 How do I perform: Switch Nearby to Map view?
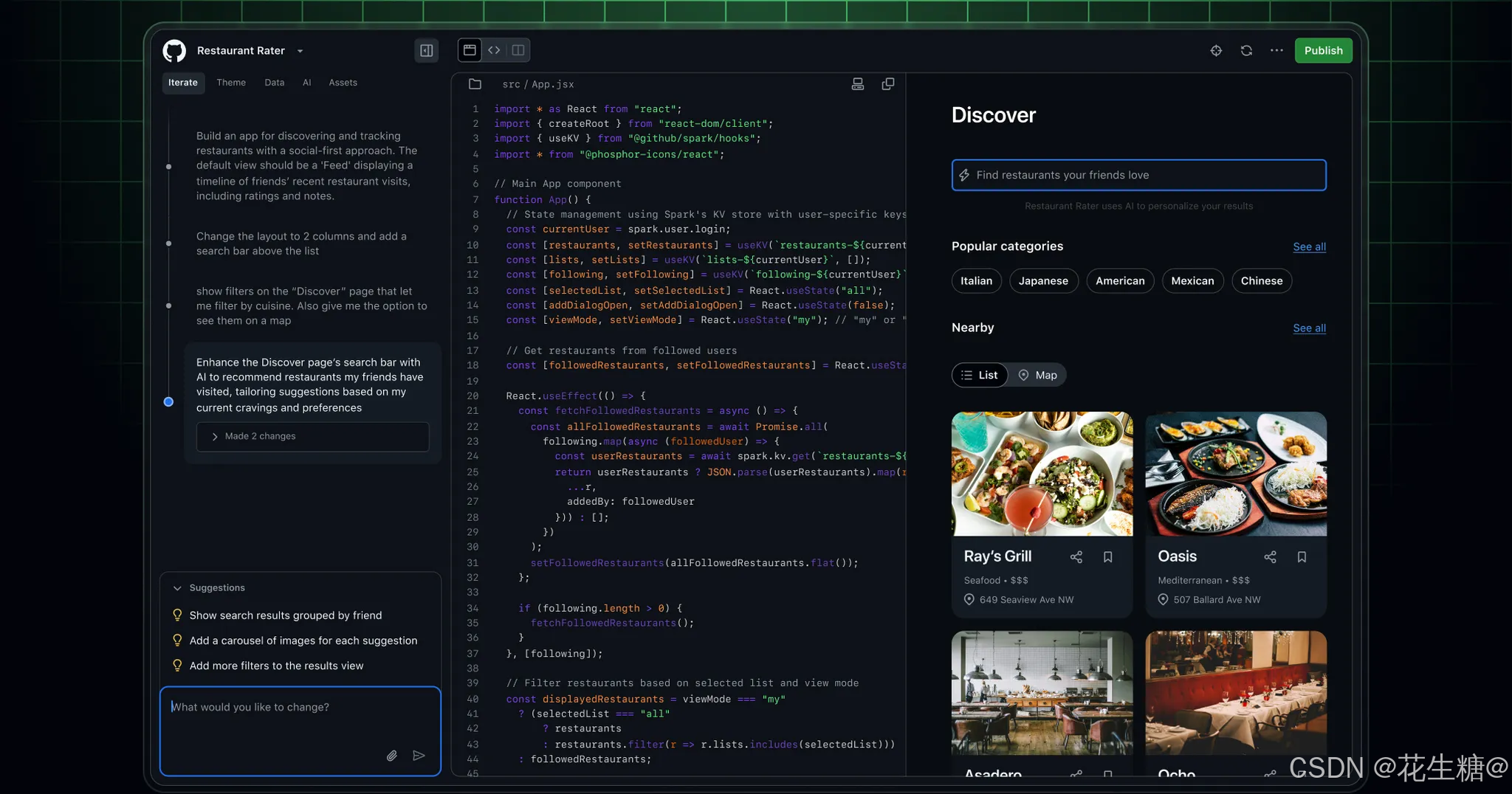[1037, 375]
